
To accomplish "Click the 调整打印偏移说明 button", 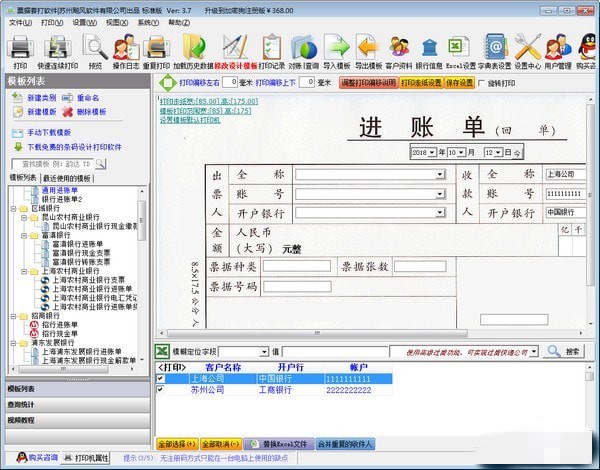I will (368, 83).
